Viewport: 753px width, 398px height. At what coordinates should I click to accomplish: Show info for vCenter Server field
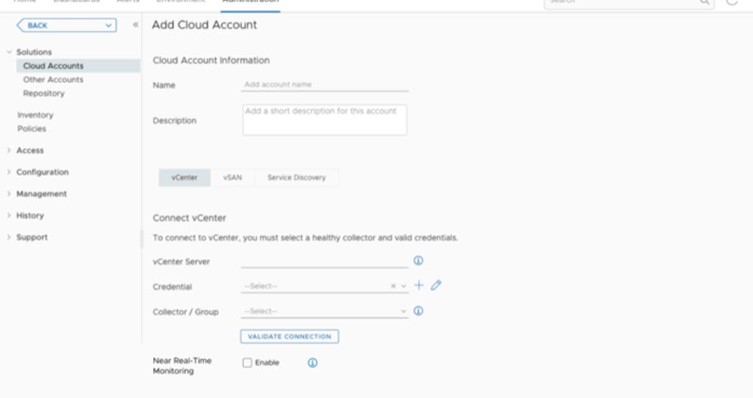(418, 261)
